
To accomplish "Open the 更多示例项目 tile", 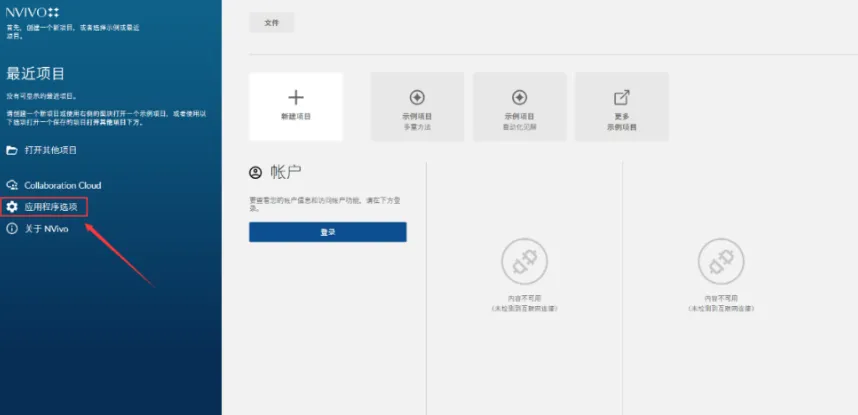I will [x=622, y=107].
